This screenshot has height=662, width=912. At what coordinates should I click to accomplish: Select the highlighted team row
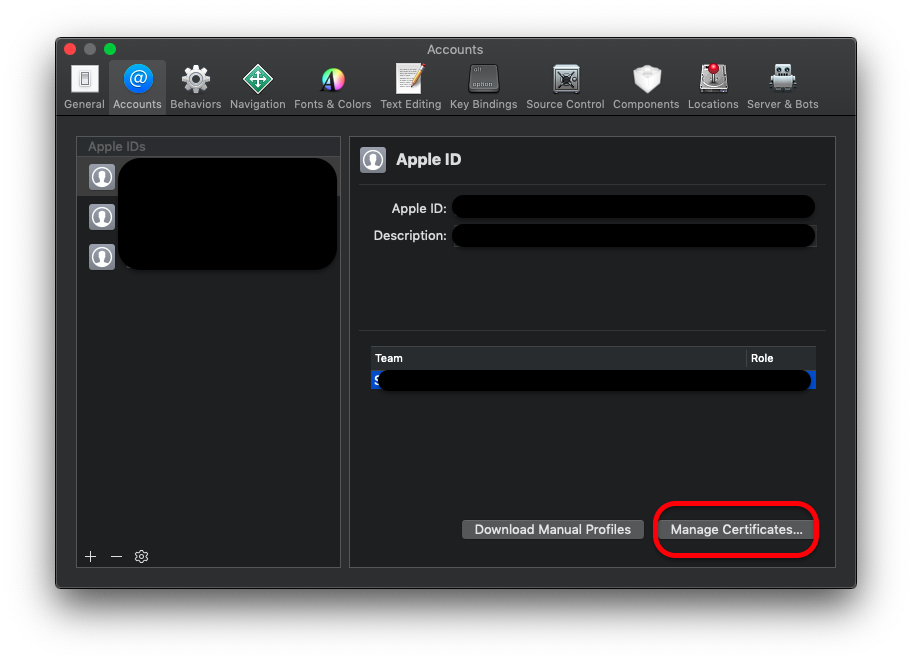(593, 380)
